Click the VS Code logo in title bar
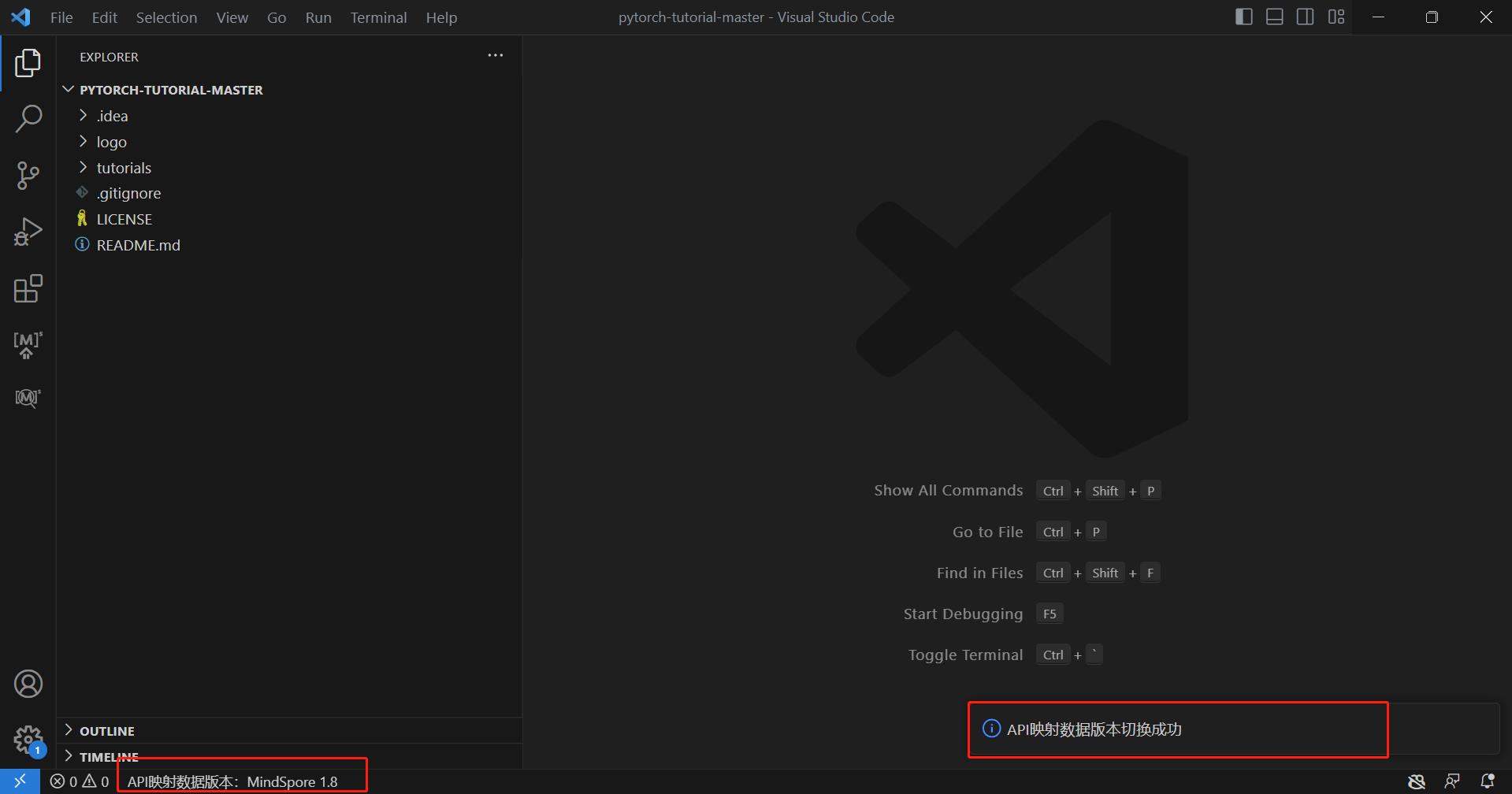Image resolution: width=1512 pixels, height=794 pixels. pyautogui.click(x=20, y=17)
